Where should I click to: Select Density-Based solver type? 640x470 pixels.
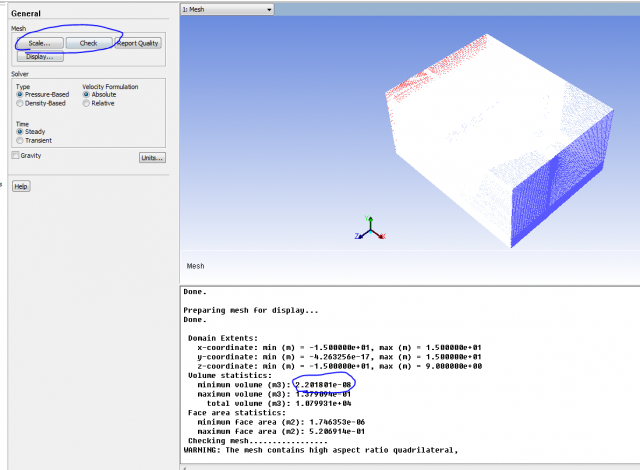(x=20, y=104)
